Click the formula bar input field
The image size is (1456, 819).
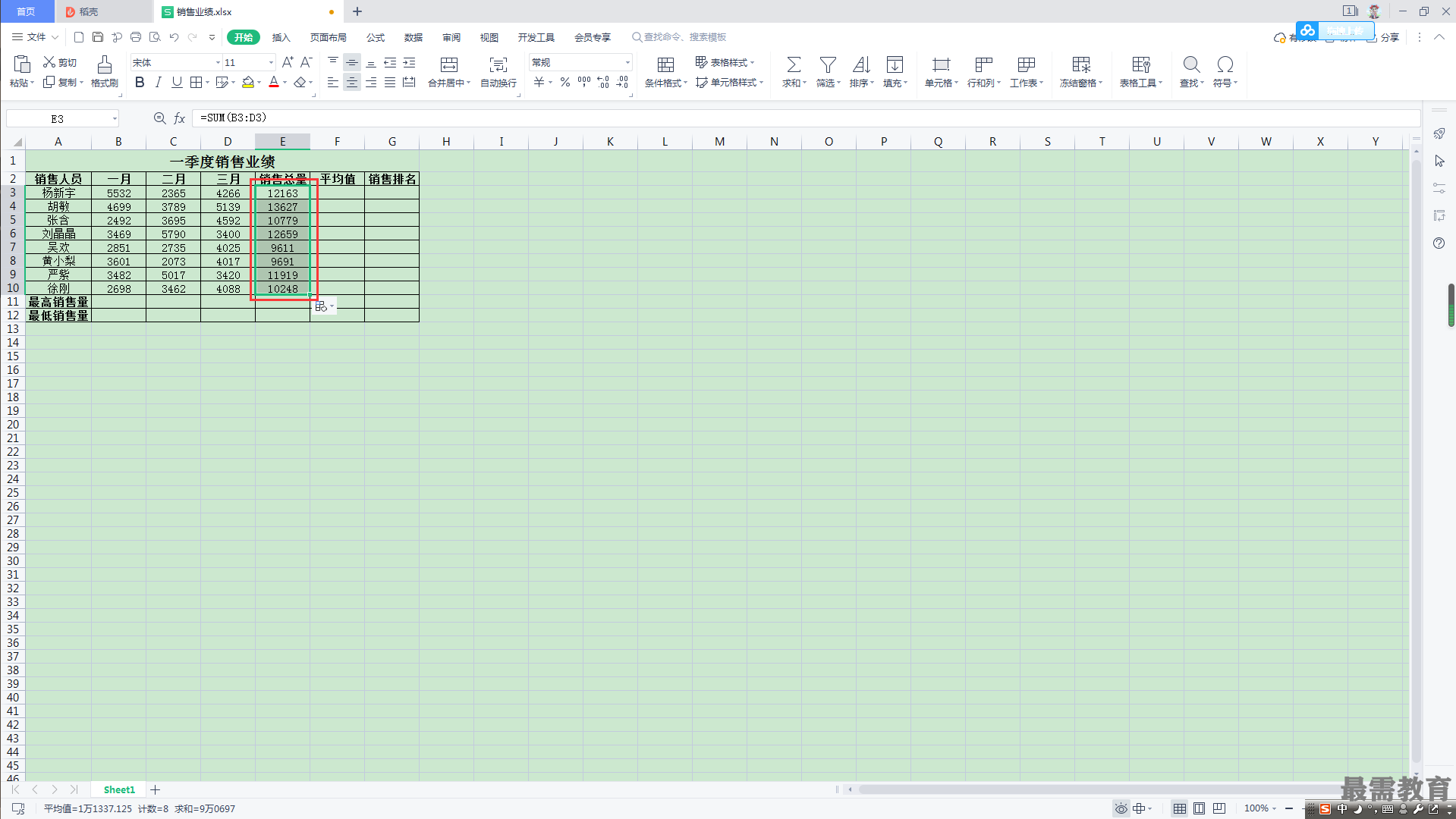pyautogui.click(x=806, y=118)
